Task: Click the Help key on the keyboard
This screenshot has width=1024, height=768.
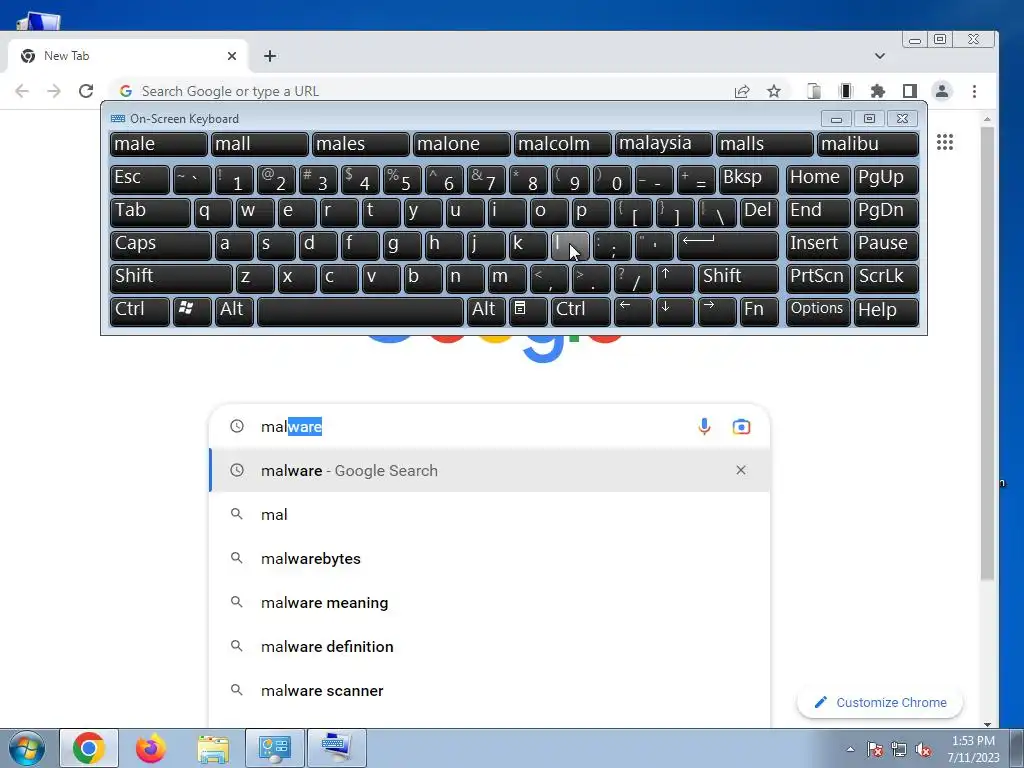Action: tap(886, 311)
